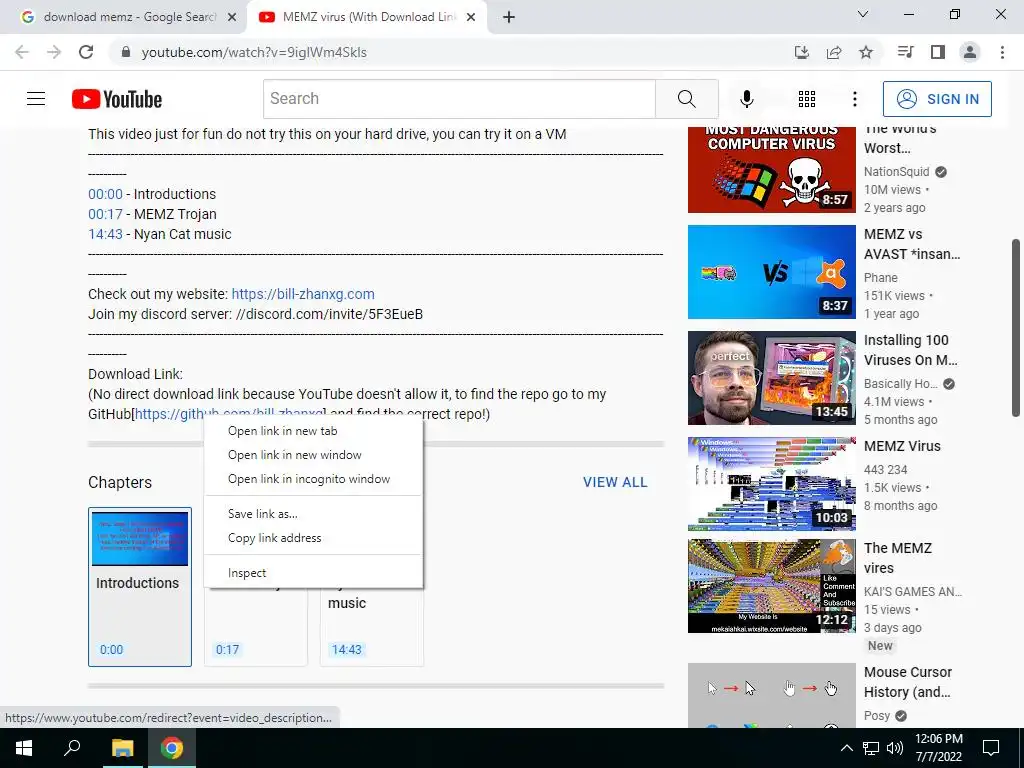This screenshot has width=1024, height=768.
Task: Click in the YouTube Search field
Action: pyautogui.click(x=460, y=99)
